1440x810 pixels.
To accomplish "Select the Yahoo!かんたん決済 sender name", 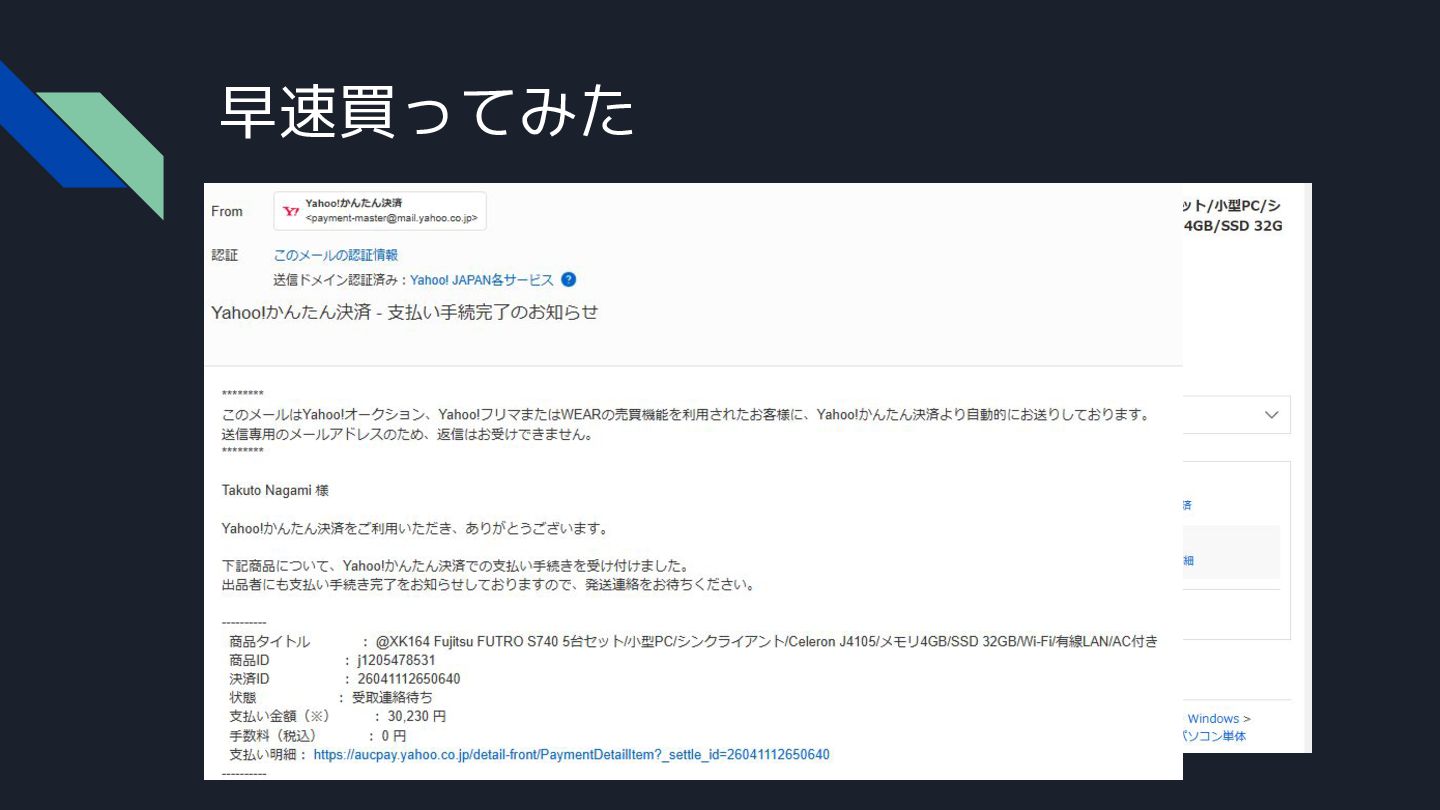I will pyautogui.click(x=354, y=203).
